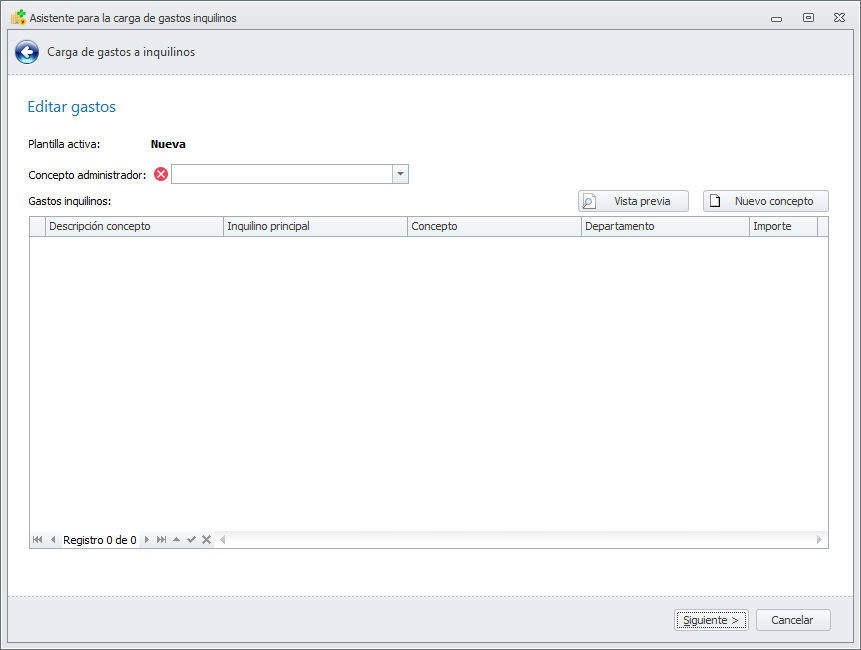This screenshot has width=861, height=650.
Task: Click the Importe column header
Action: click(783, 226)
